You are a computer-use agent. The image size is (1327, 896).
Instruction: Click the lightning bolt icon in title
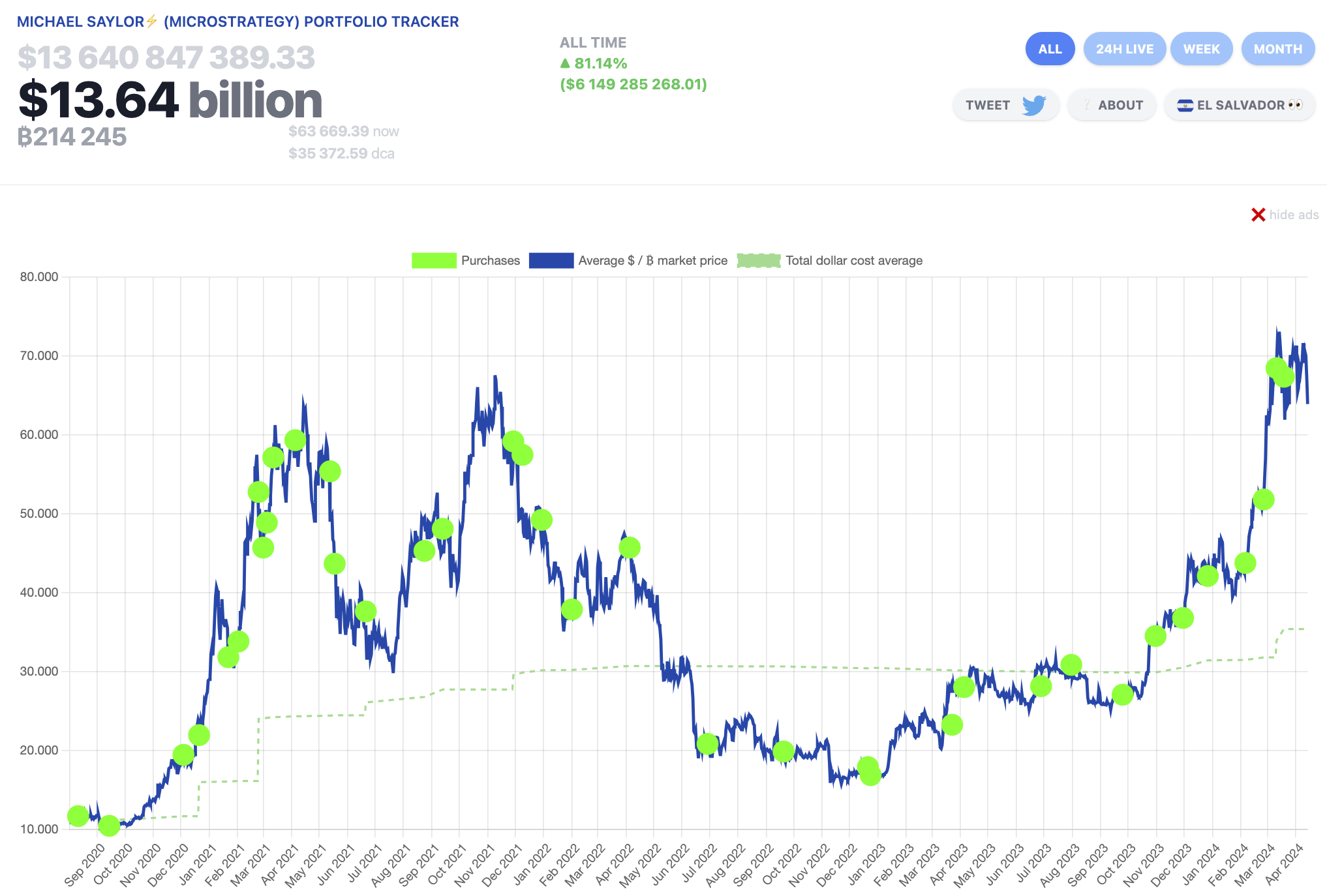coord(151,22)
